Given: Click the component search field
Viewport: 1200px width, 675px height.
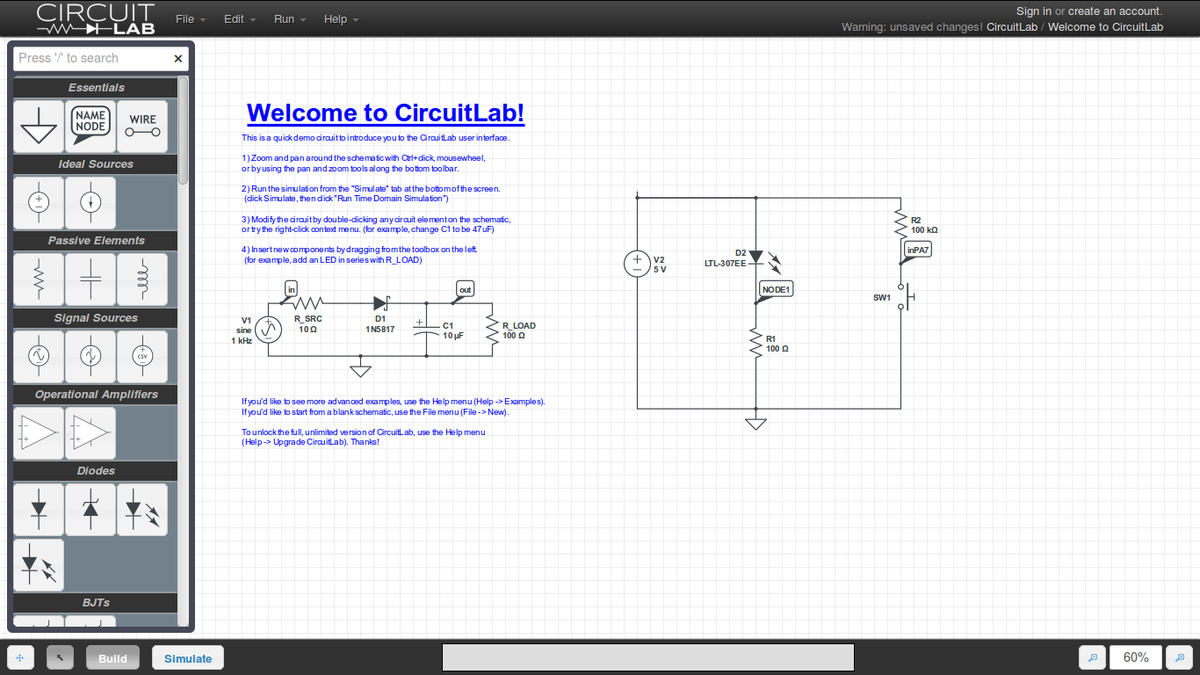Looking at the screenshot, I should pos(90,58).
